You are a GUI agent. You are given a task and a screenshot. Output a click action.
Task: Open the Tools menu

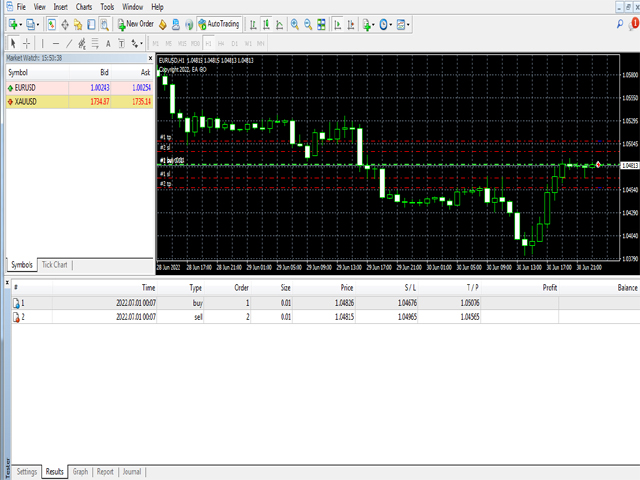coord(107,7)
